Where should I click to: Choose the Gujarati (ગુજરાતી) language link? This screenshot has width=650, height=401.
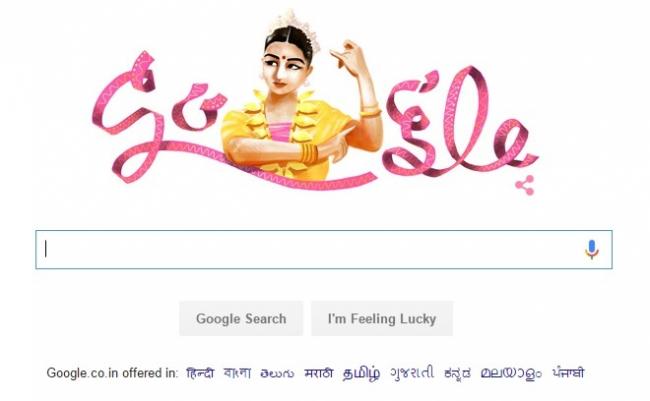[x=412, y=373]
